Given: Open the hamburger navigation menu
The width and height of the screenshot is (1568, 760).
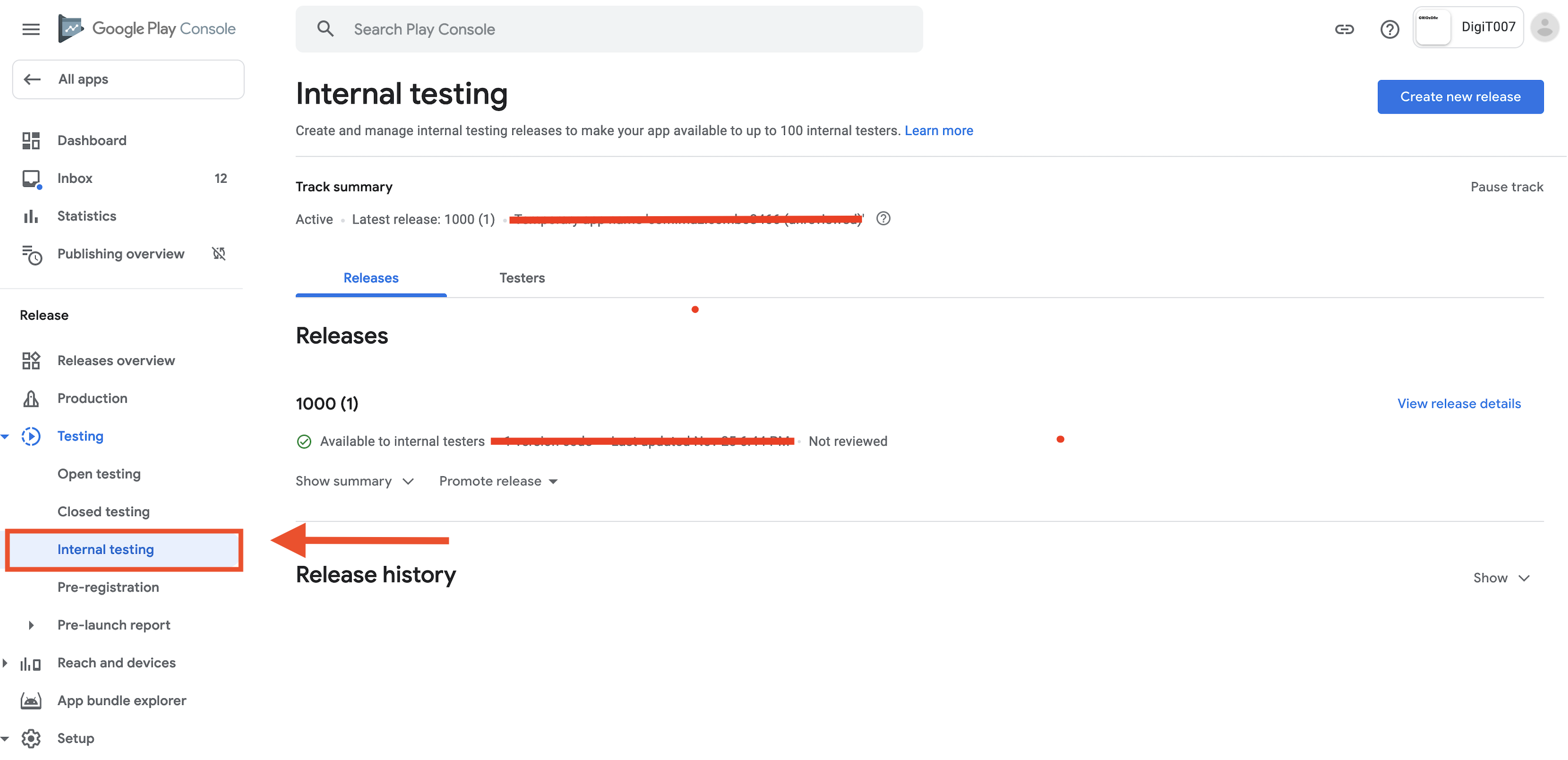Looking at the screenshot, I should tap(31, 29).
